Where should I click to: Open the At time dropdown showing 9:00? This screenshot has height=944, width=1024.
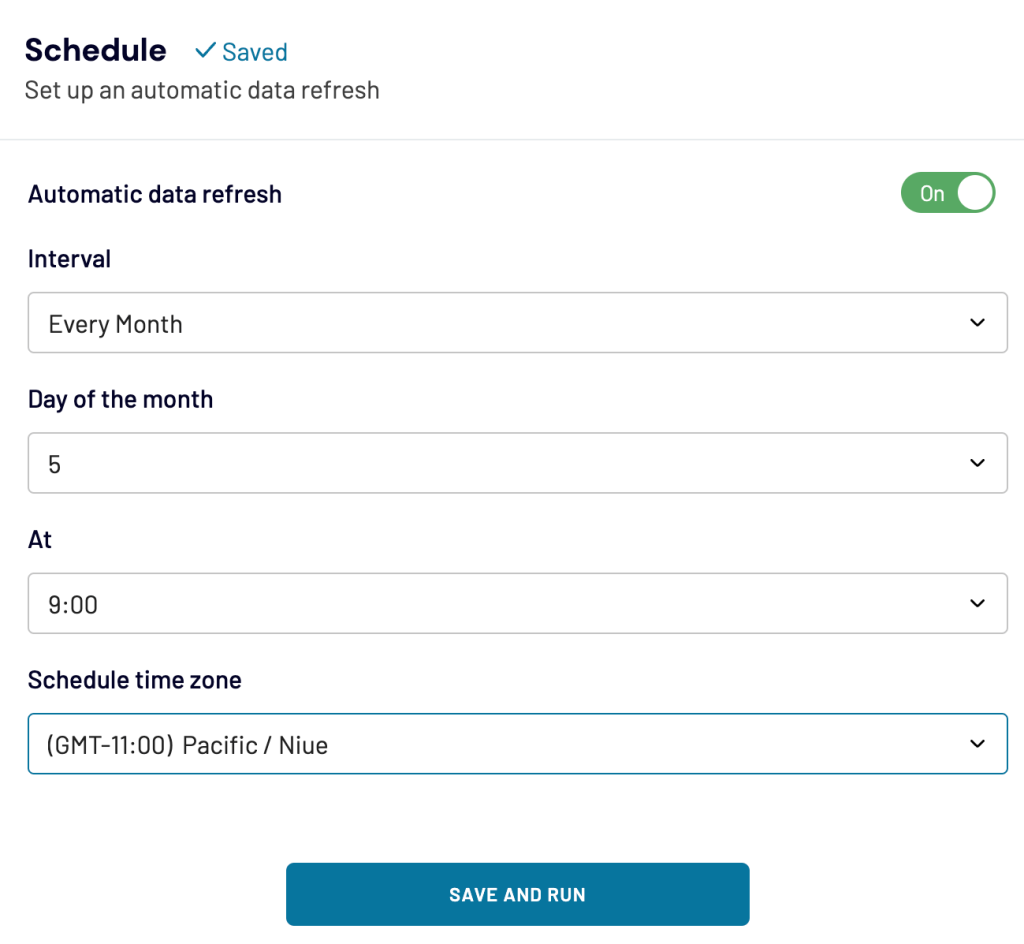[500, 603]
